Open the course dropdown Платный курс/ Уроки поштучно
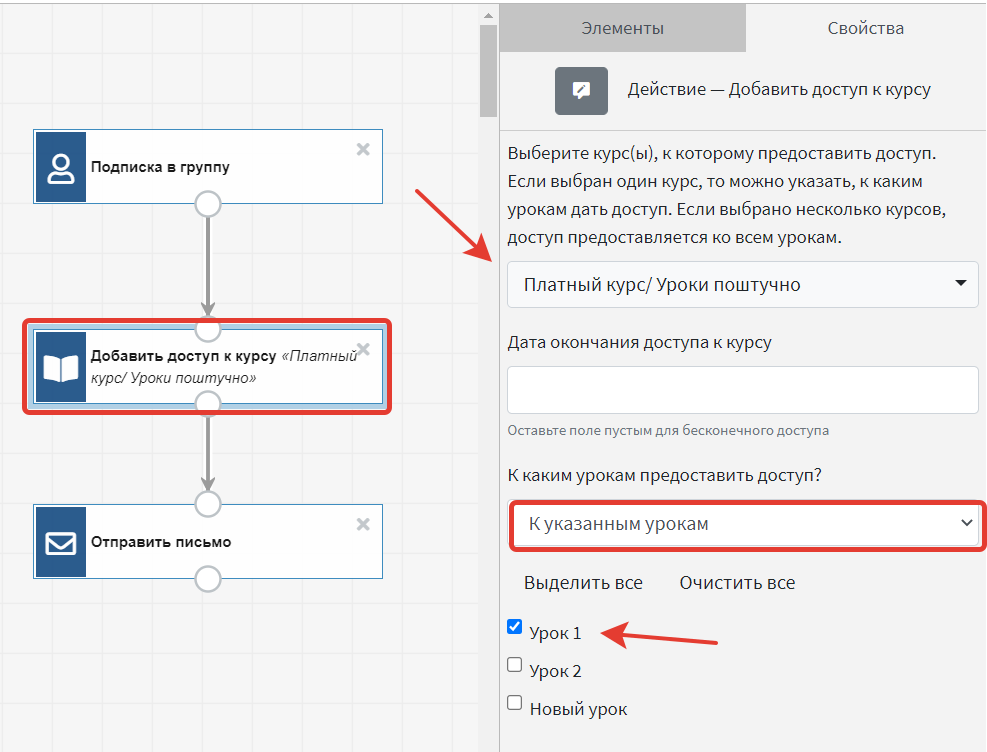The width and height of the screenshot is (987, 752). [742, 285]
